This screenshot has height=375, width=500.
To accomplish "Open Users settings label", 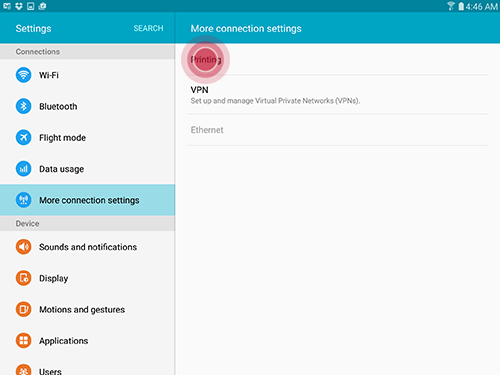I will (50, 371).
